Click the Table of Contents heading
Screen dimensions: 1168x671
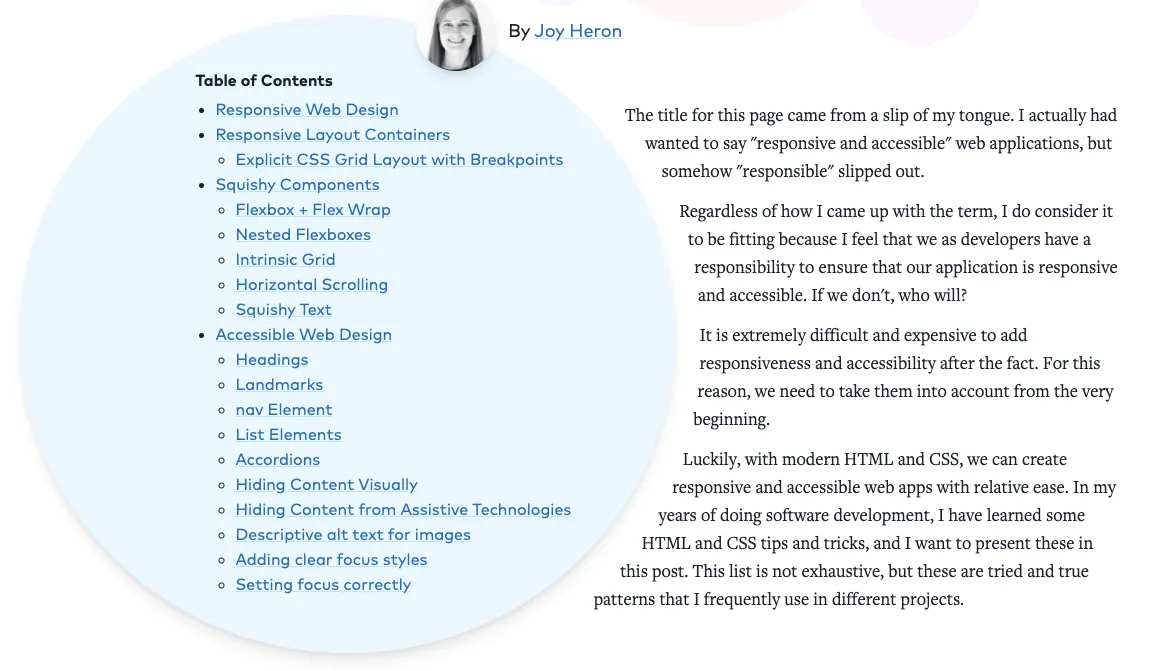coord(264,80)
